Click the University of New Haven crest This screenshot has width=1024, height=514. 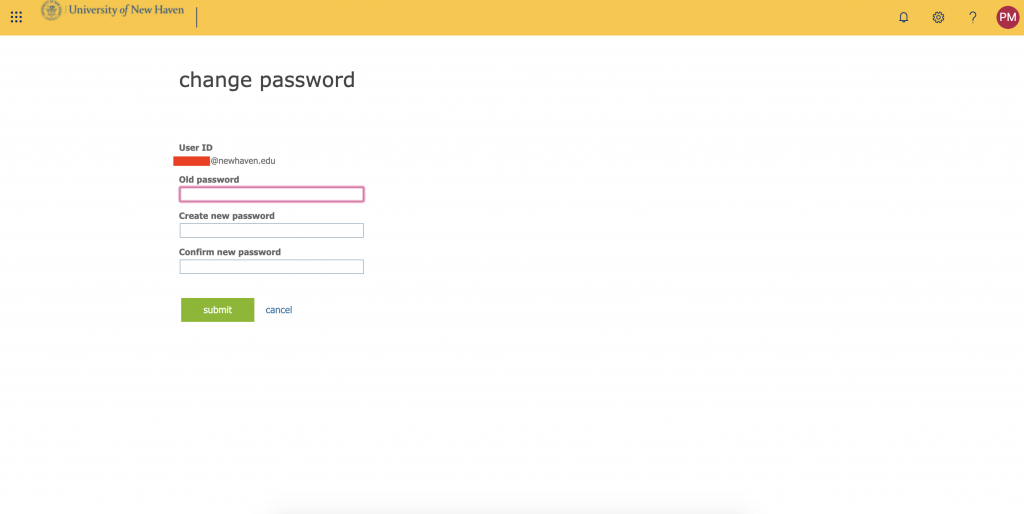click(50, 11)
